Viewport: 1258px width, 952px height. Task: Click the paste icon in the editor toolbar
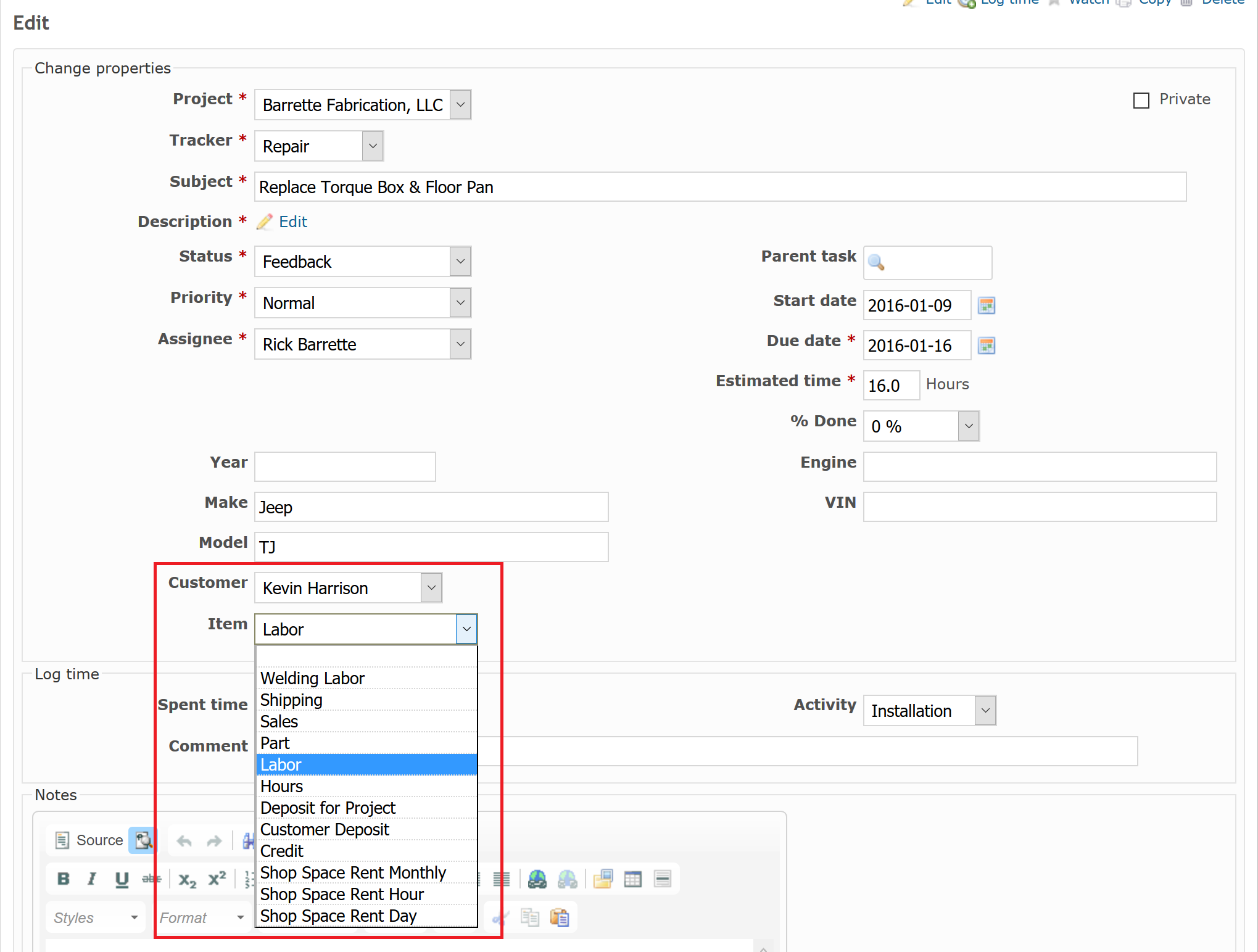(x=560, y=917)
